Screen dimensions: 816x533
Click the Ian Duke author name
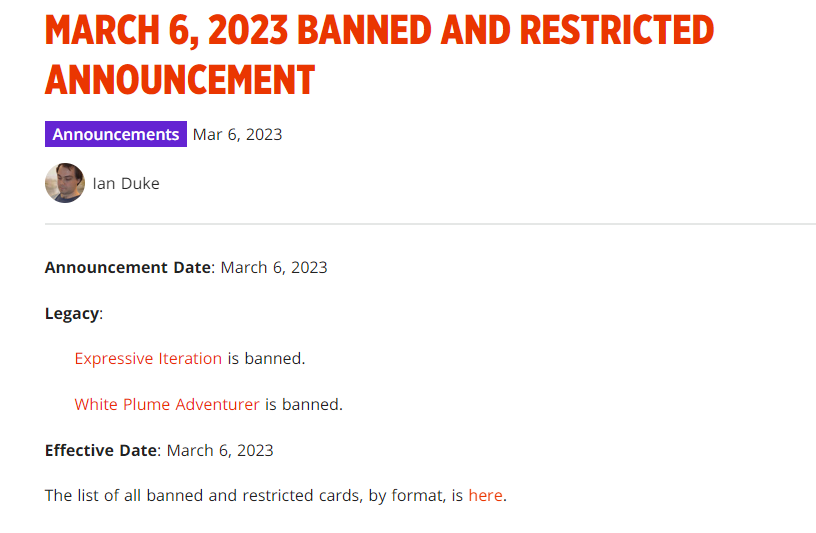126,183
